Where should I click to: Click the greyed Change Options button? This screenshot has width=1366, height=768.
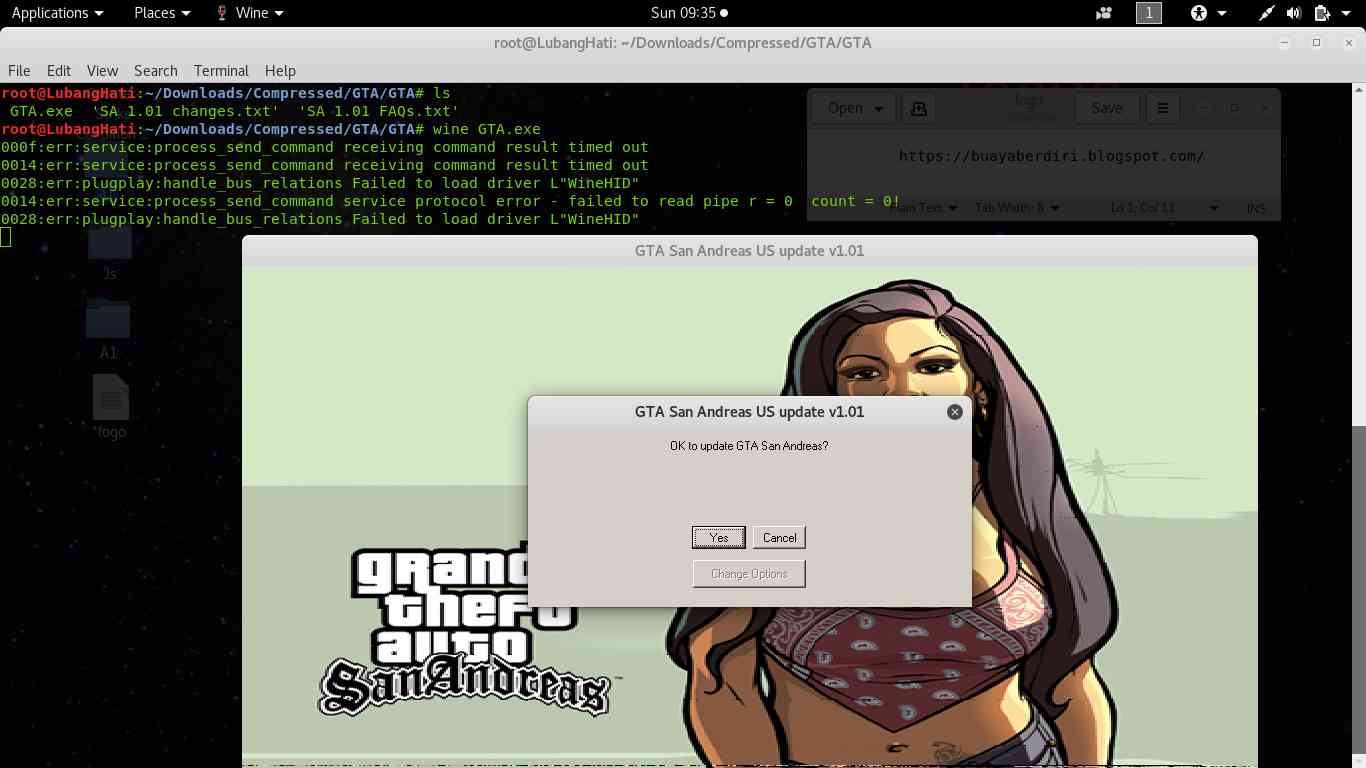[749, 574]
